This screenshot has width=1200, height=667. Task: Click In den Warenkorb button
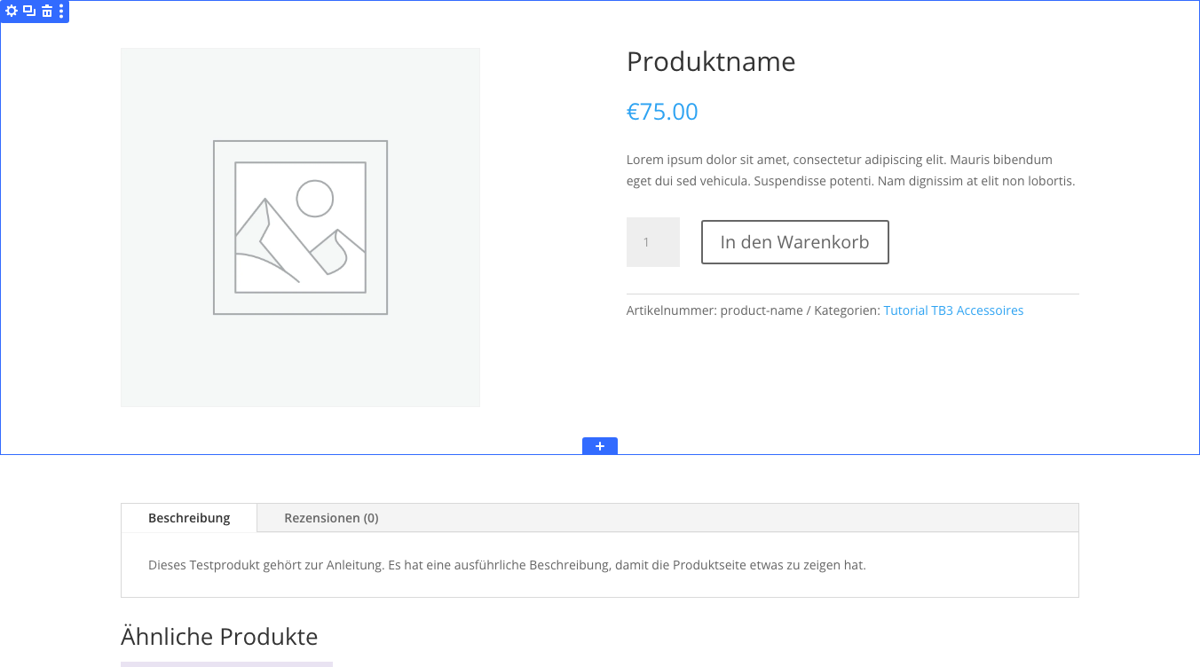point(795,242)
